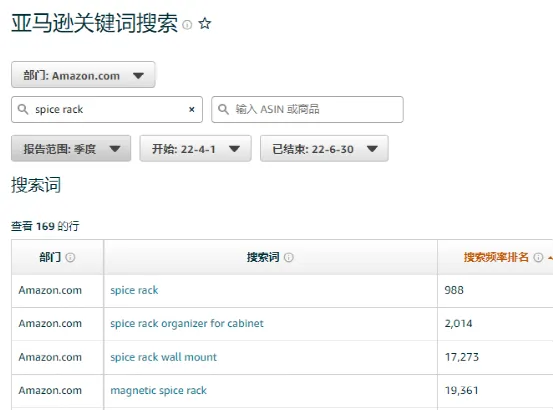Open the 开始: 22-4-1 date dropdown

[196, 148]
